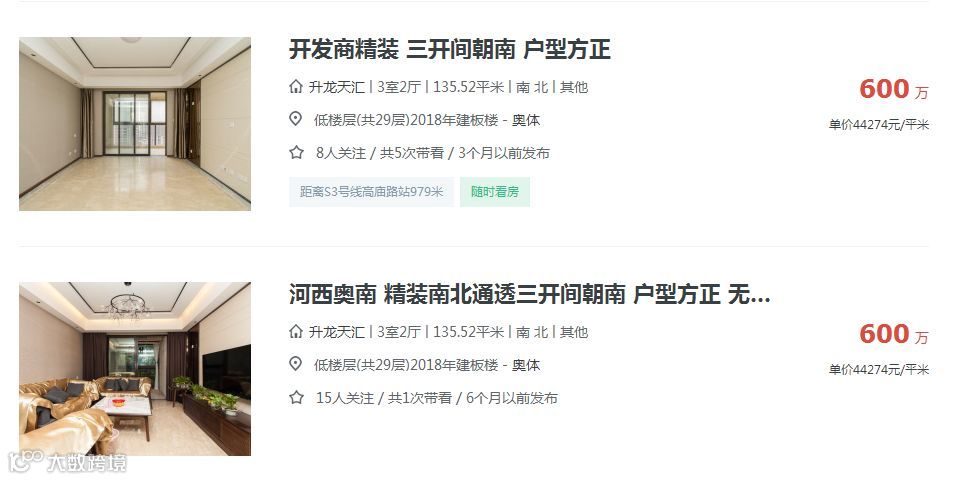968x480 pixels.
Task: Open empty living room photo thumbnail
Action: [135, 124]
